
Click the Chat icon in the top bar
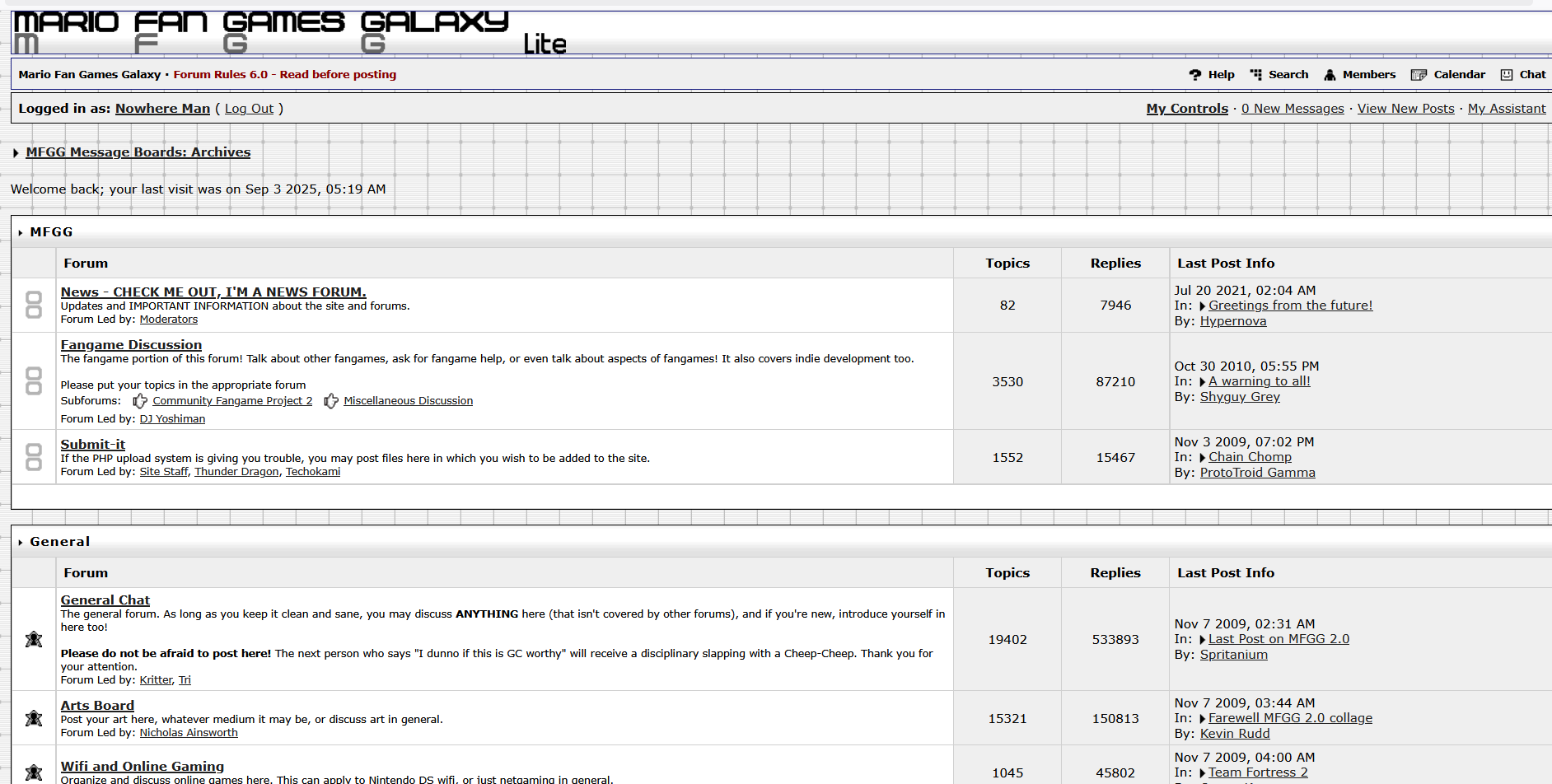click(1507, 75)
